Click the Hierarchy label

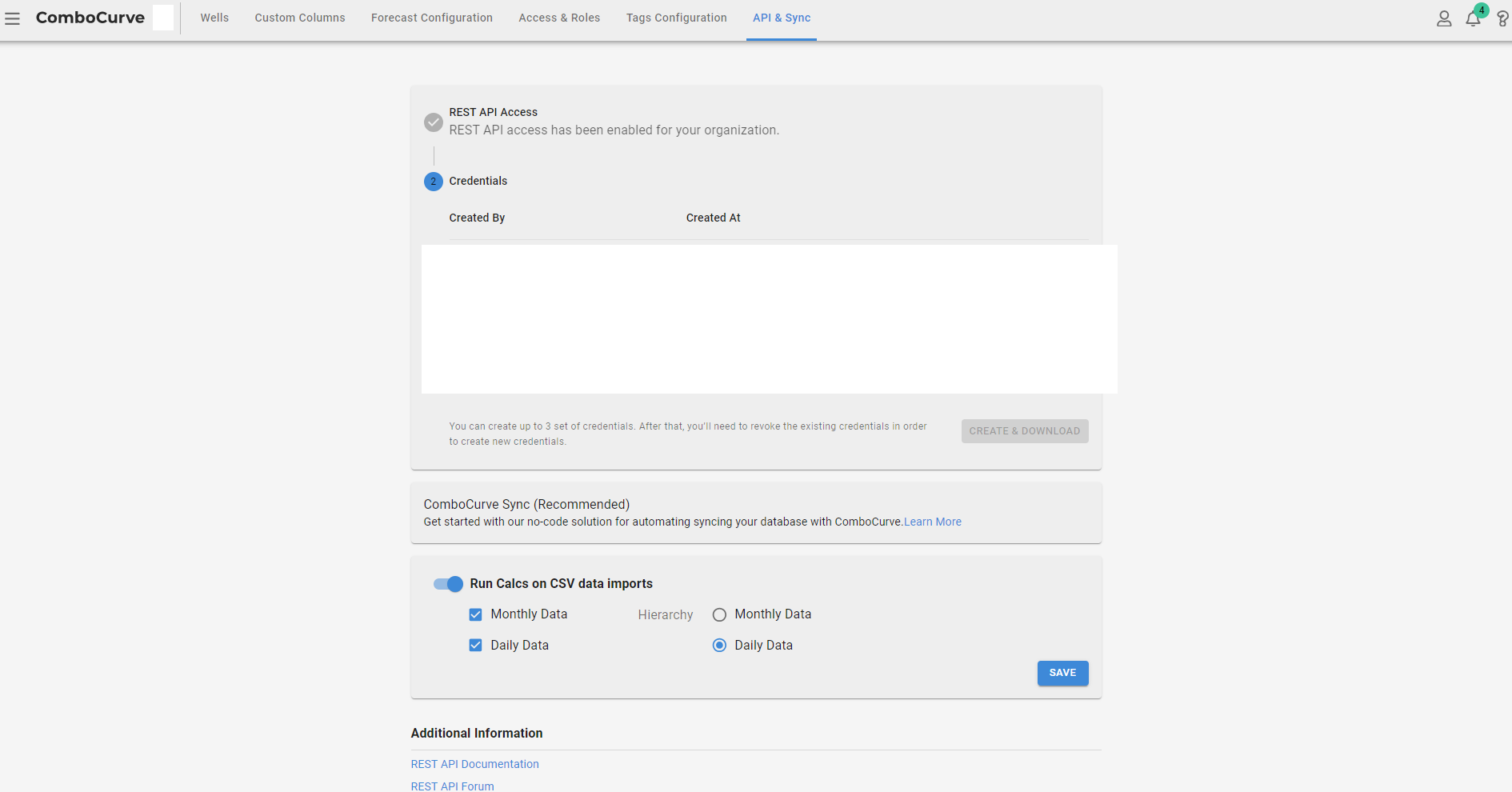click(666, 615)
